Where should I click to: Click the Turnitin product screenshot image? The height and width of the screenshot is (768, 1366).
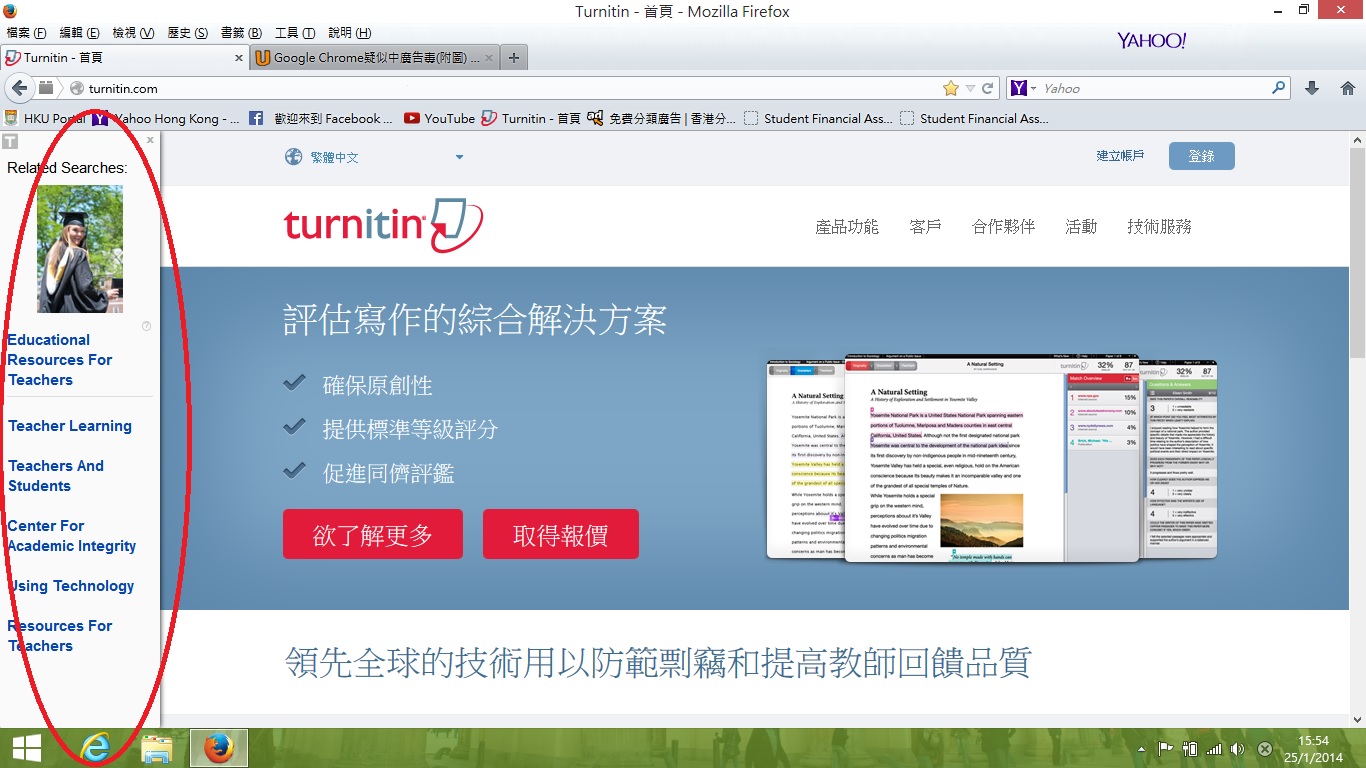pyautogui.click(x=992, y=460)
